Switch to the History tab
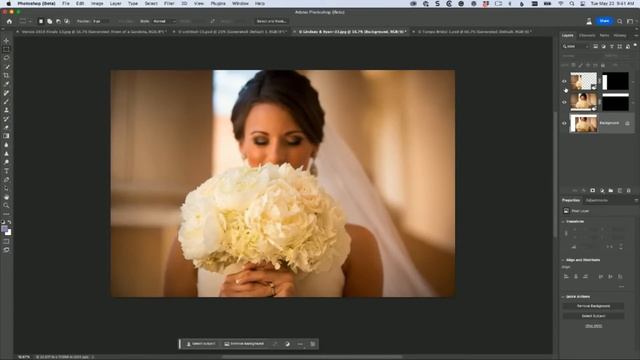This screenshot has width=640, height=360. (x=620, y=36)
